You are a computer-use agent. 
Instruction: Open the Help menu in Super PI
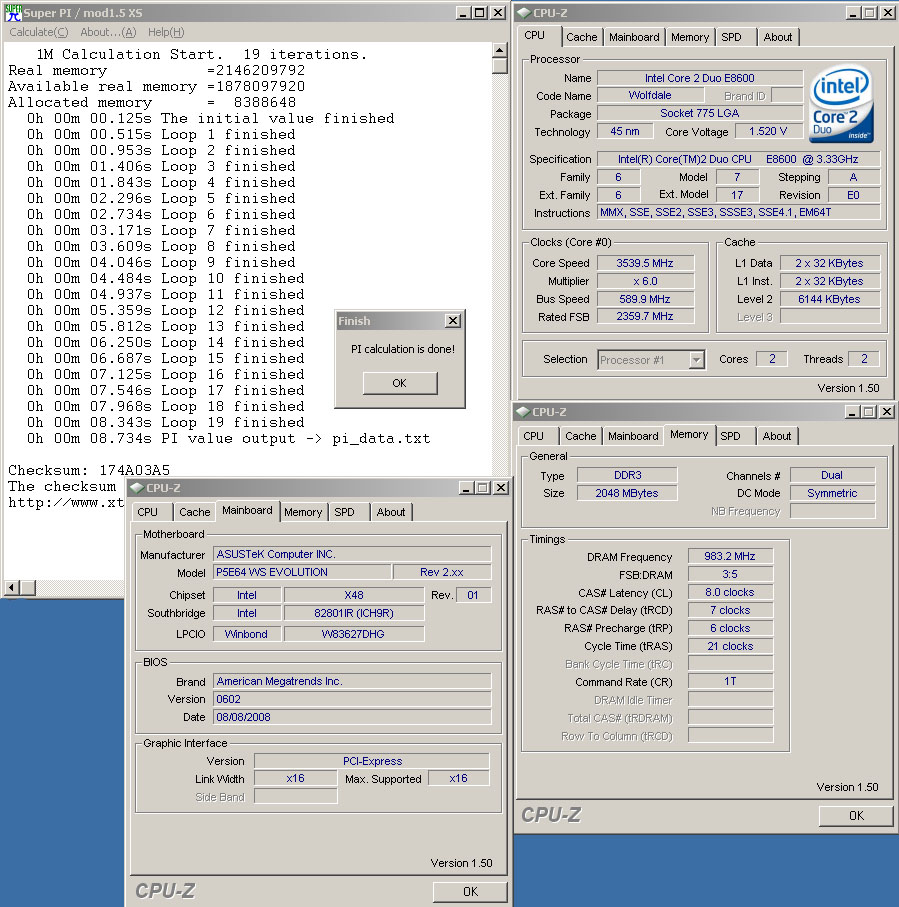point(166,32)
